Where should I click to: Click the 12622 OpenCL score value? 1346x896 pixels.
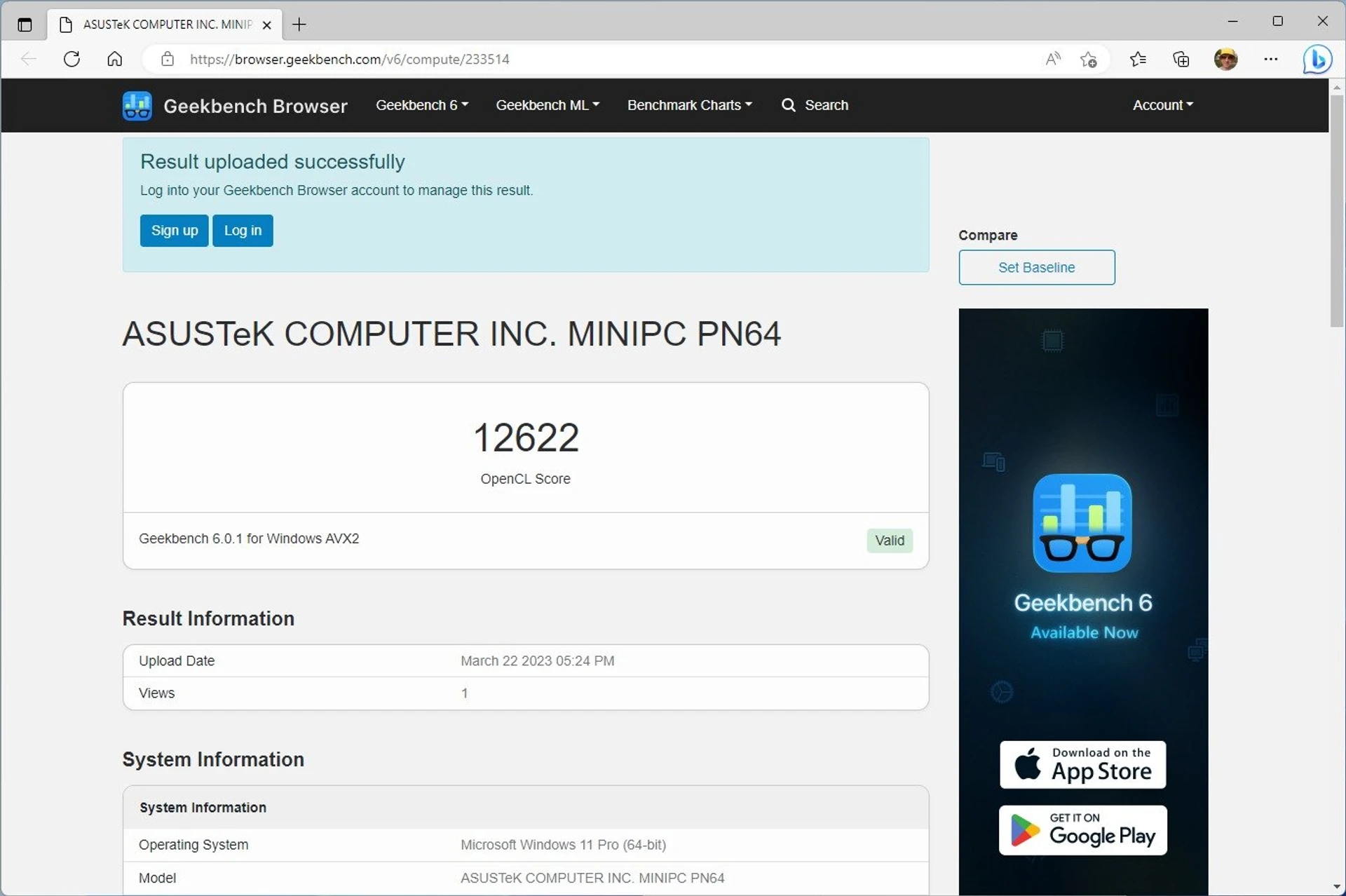526,438
